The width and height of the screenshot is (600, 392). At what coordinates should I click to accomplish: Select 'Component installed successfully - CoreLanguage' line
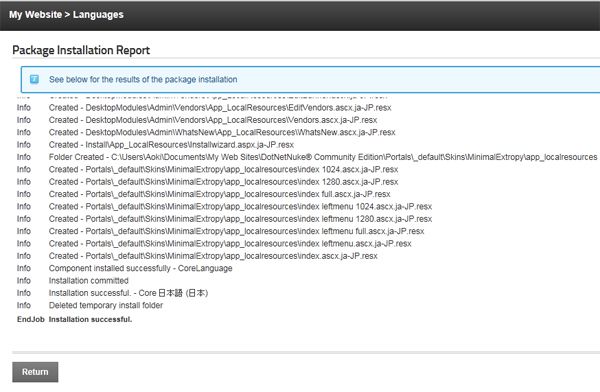click(x=140, y=268)
